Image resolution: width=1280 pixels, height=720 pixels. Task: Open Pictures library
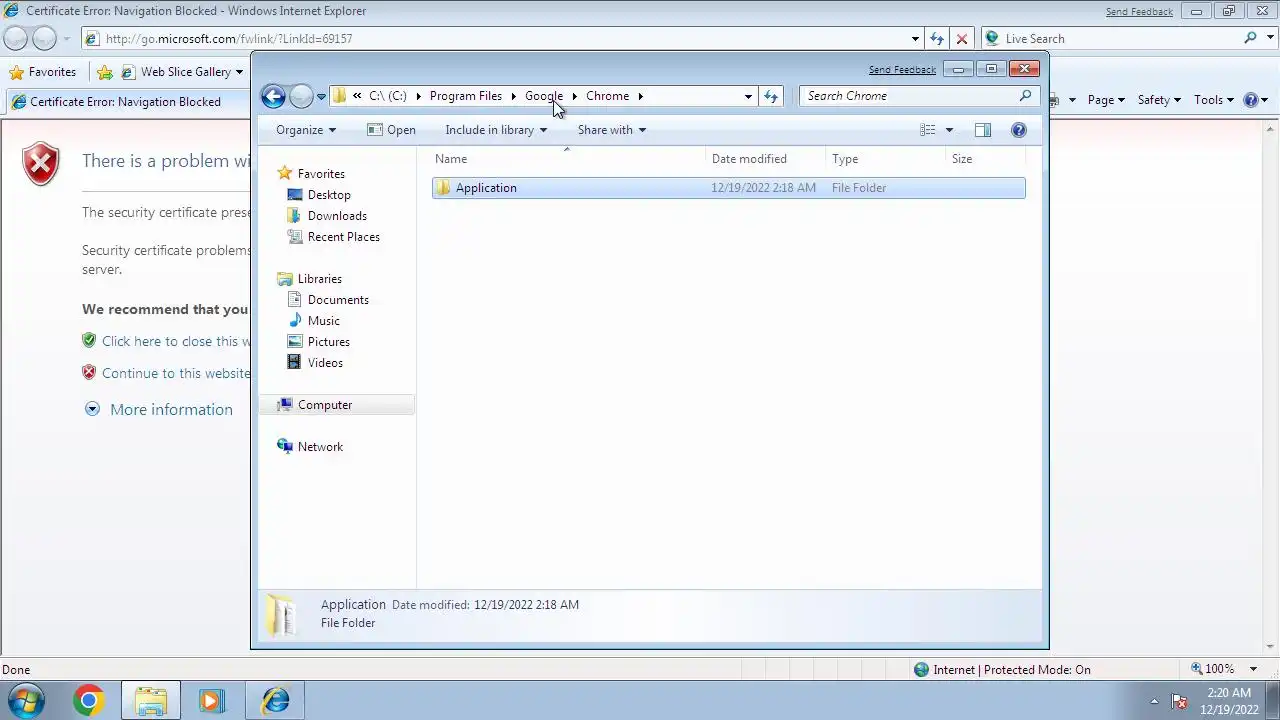[328, 342]
